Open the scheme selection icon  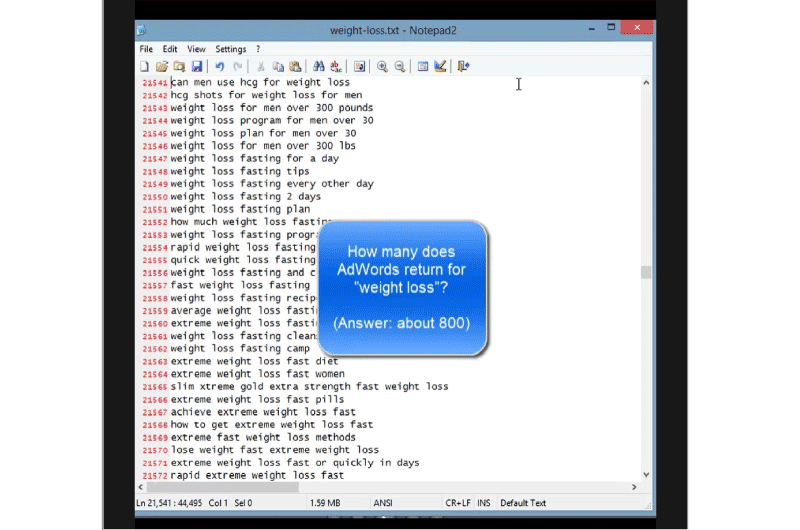pos(423,66)
